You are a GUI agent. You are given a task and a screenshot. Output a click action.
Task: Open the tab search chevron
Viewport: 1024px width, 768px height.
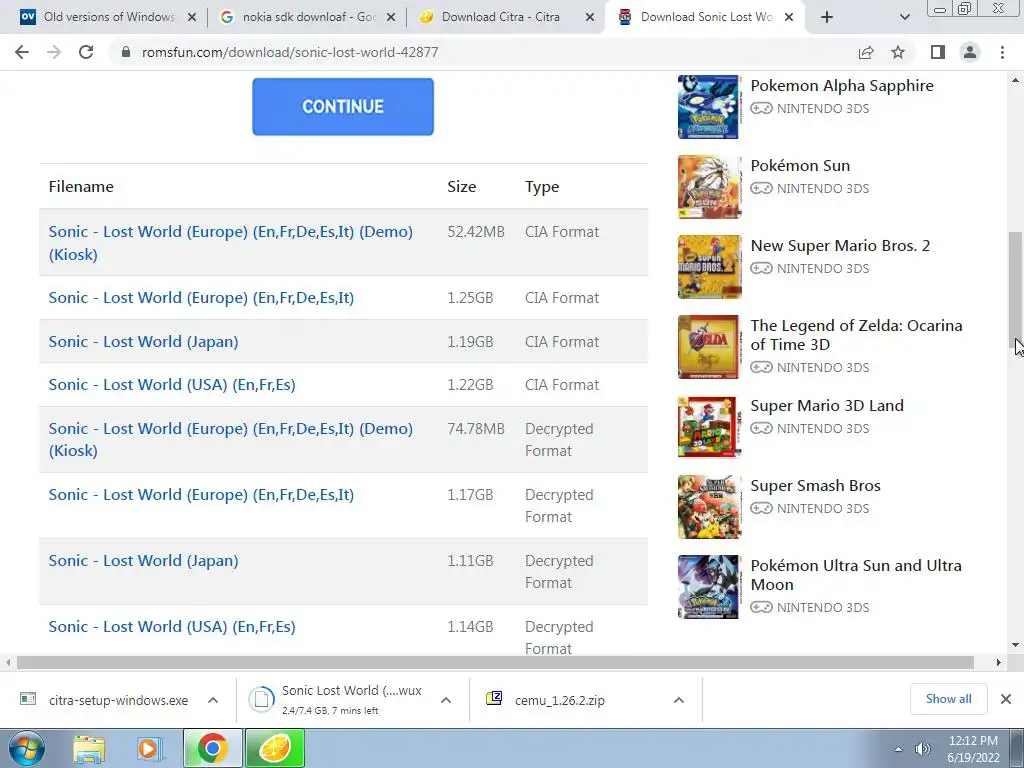click(904, 17)
